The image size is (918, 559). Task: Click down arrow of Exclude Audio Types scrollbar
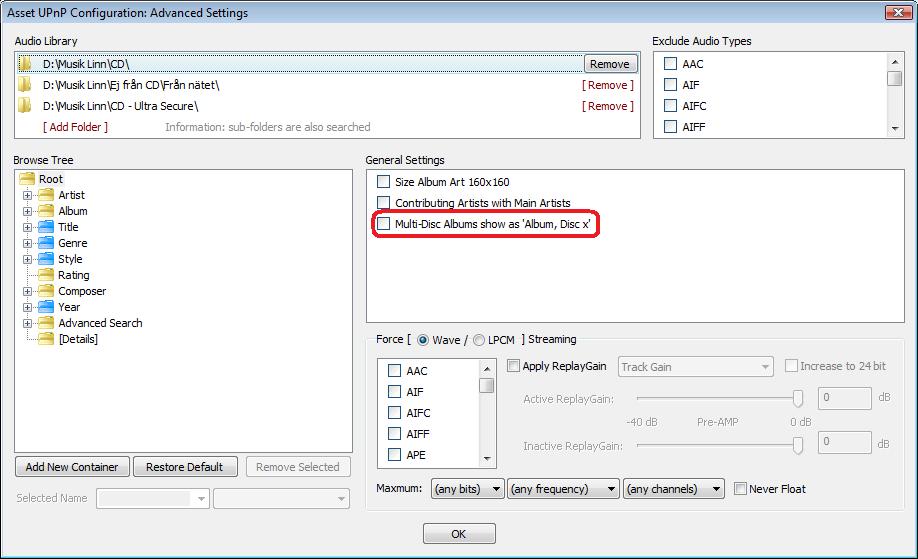point(895,128)
